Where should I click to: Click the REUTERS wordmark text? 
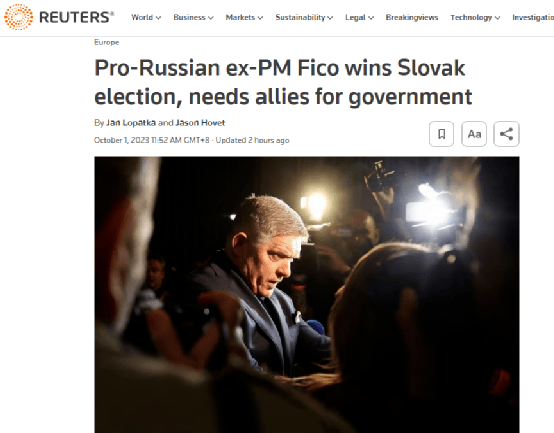[76, 17]
